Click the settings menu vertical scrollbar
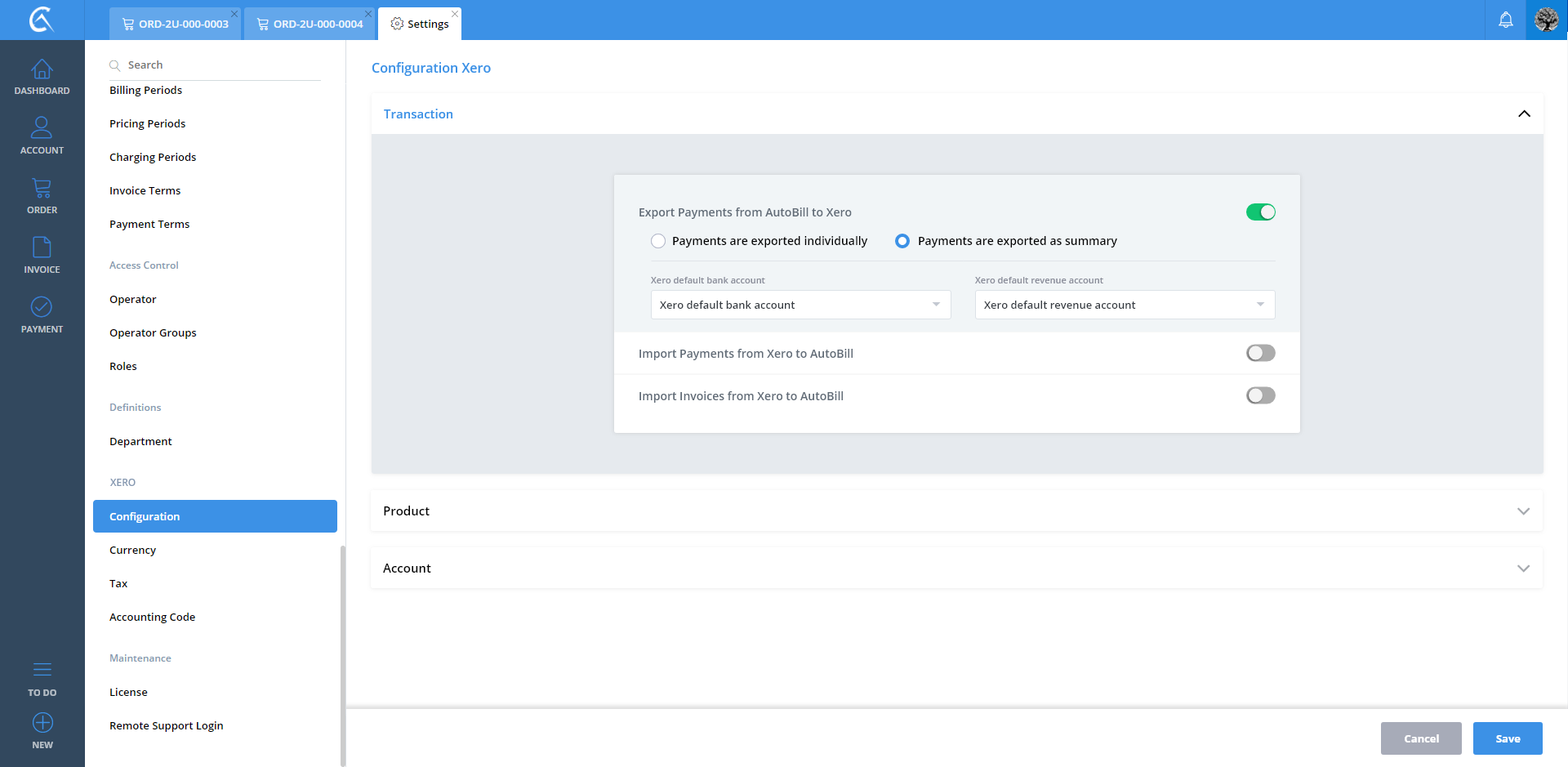Screen dimensions: 1568x767 (x=342, y=653)
